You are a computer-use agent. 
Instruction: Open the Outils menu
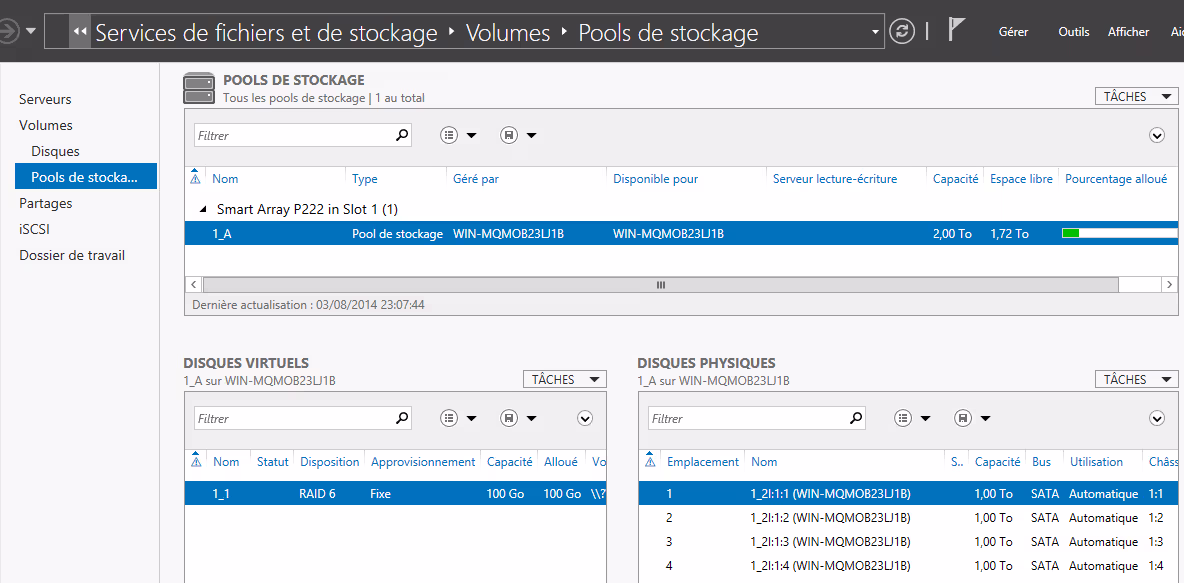click(1074, 32)
